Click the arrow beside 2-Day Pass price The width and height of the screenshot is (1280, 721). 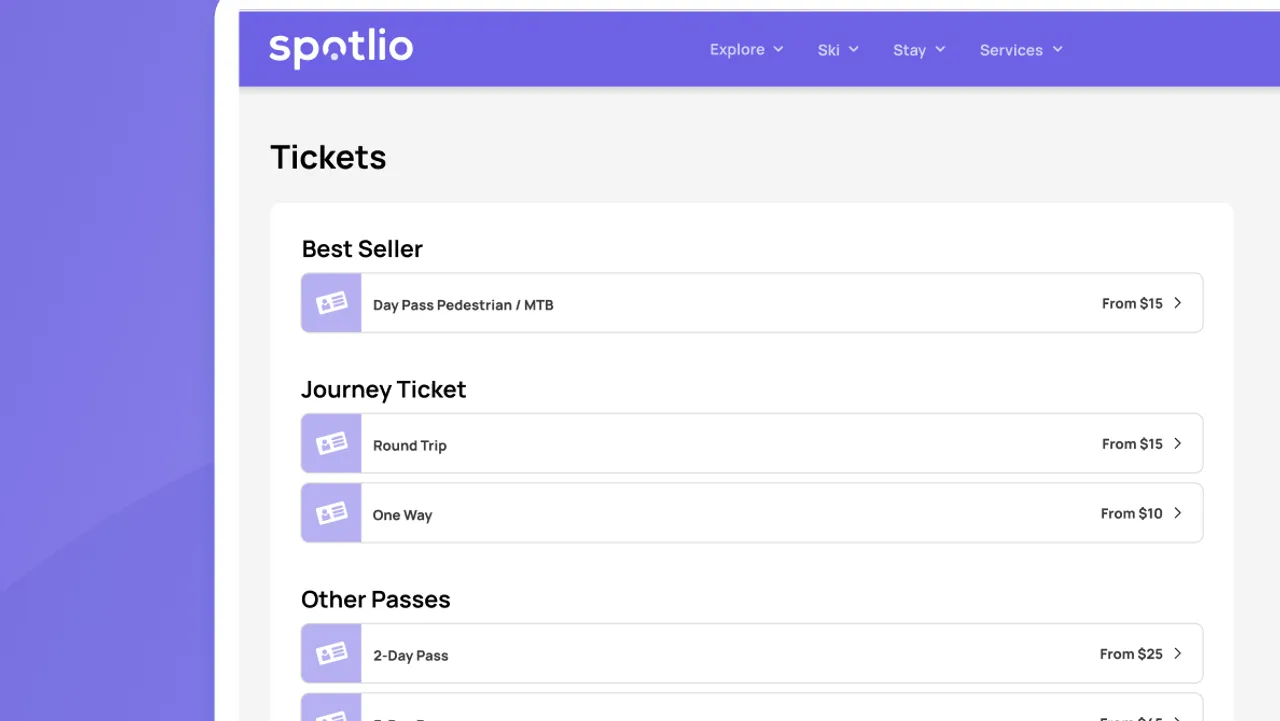pos(1177,654)
